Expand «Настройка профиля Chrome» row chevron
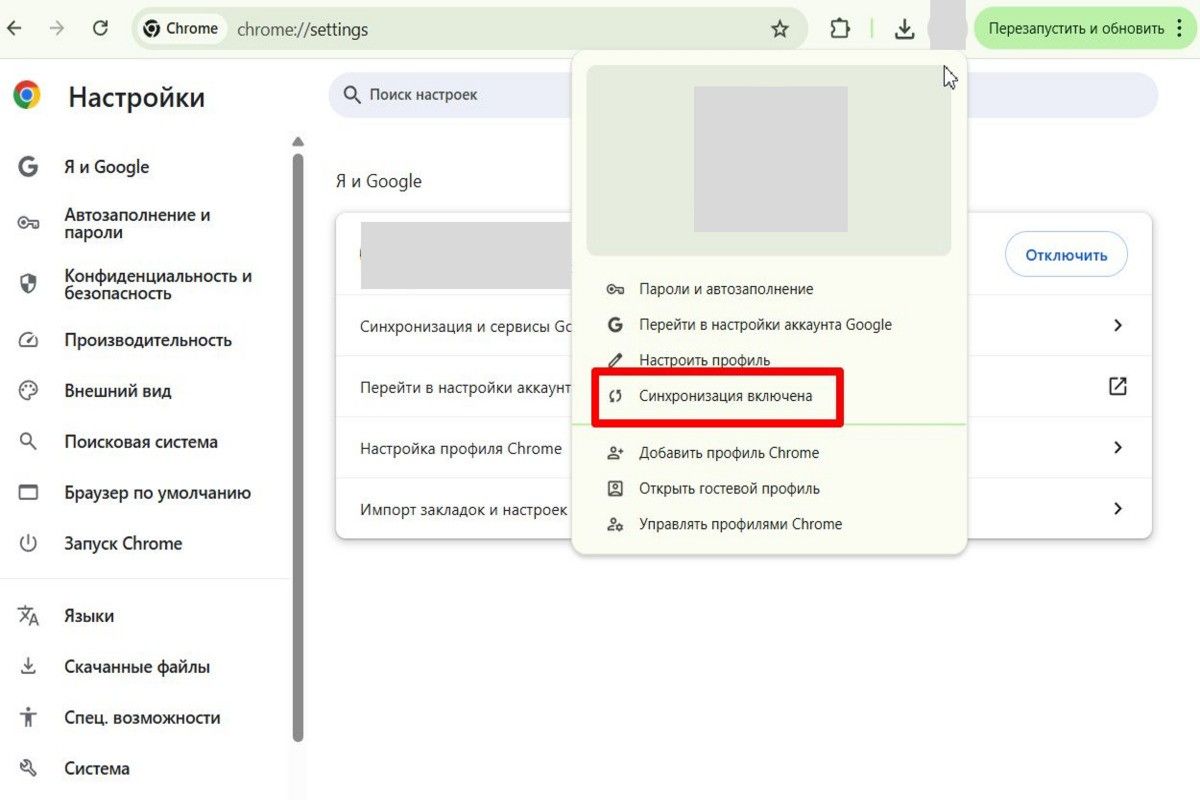This screenshot has width=1200, height=800. pos(1118,448)
